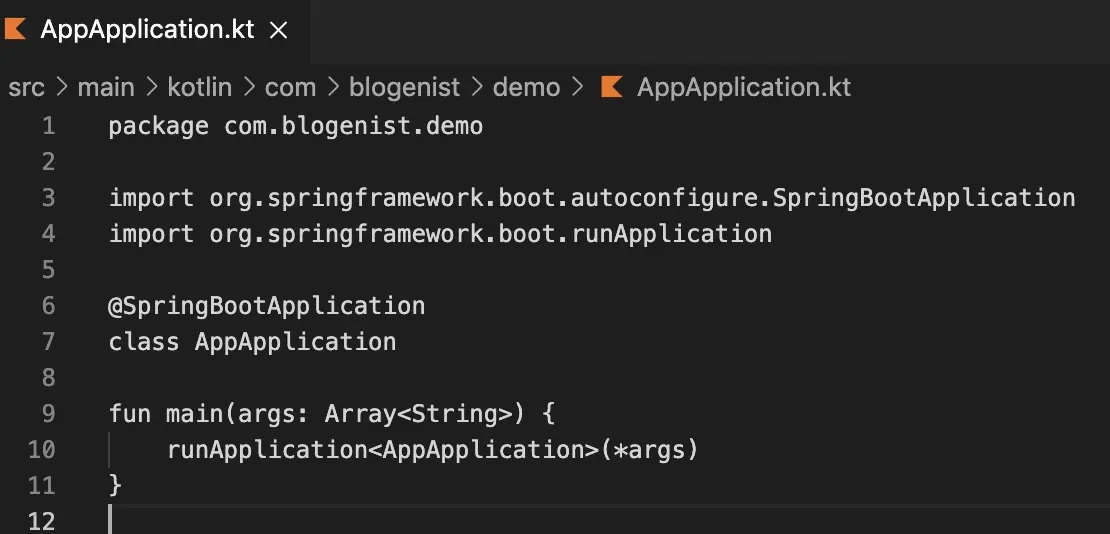The height and width of the screenshot is (534, 1110).
Task: Place cursor on @SpringBootApplication annotation
Action: [266, 306]
